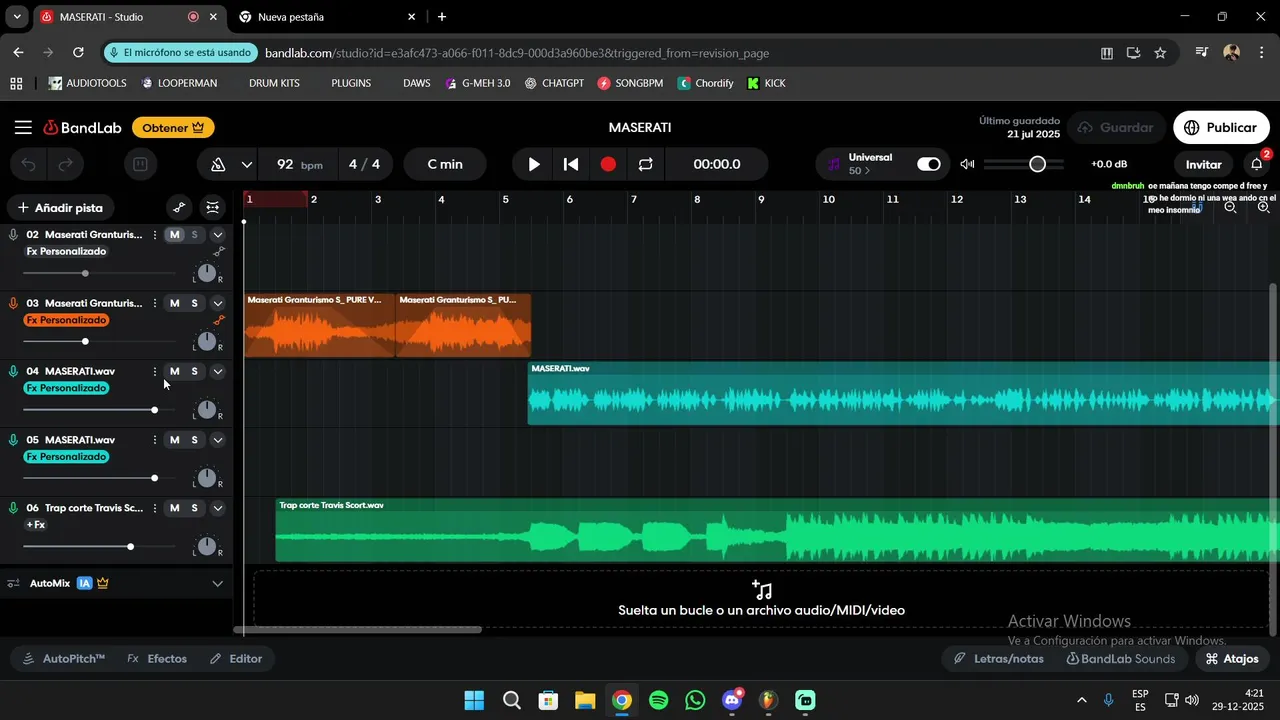Viewport: 1280px width, 720px height.
Task: Mute track 04 MASERATI.wav
Action: [174, 371]
